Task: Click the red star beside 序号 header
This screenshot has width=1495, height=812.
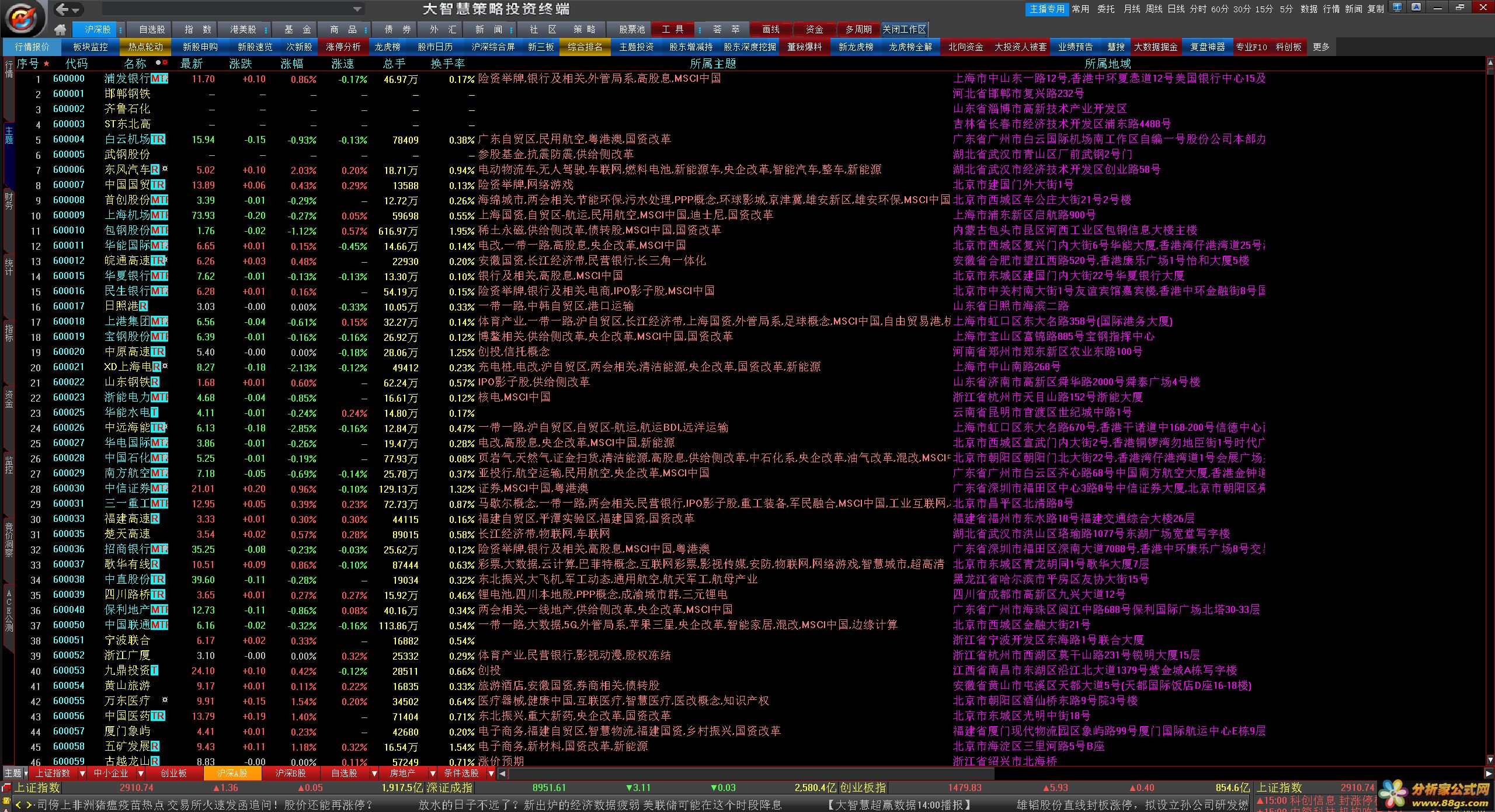Action: (47, 64)
